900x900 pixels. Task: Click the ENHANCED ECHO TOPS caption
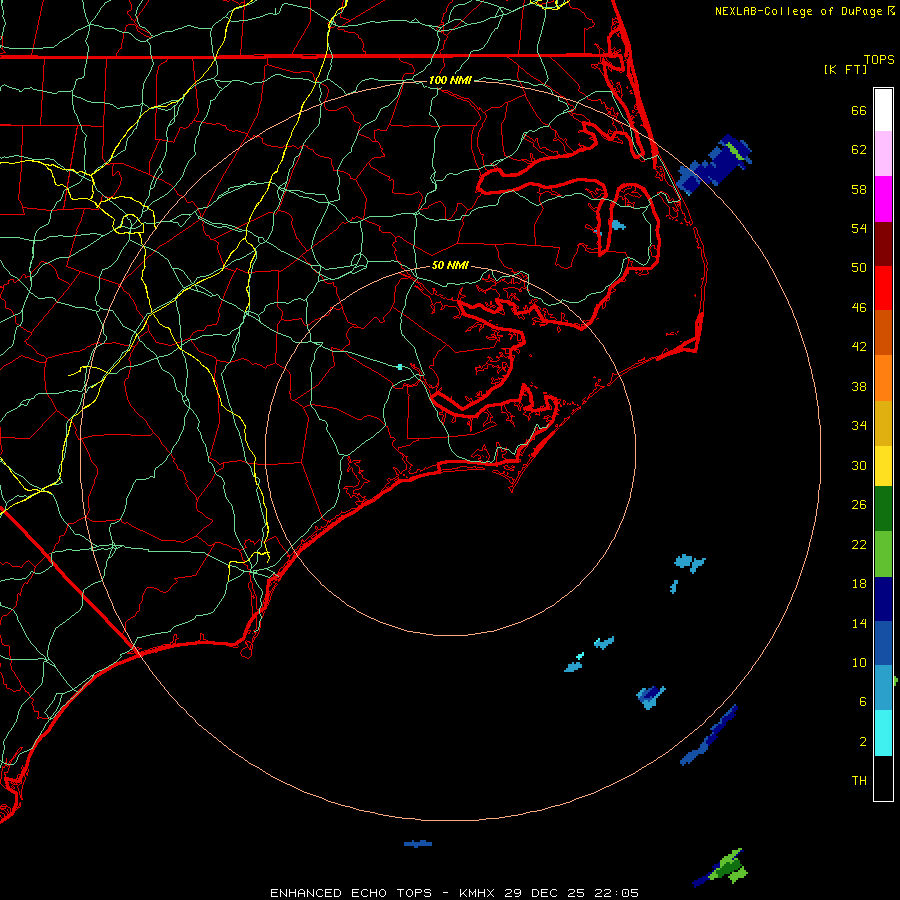(x=351, y=893)
